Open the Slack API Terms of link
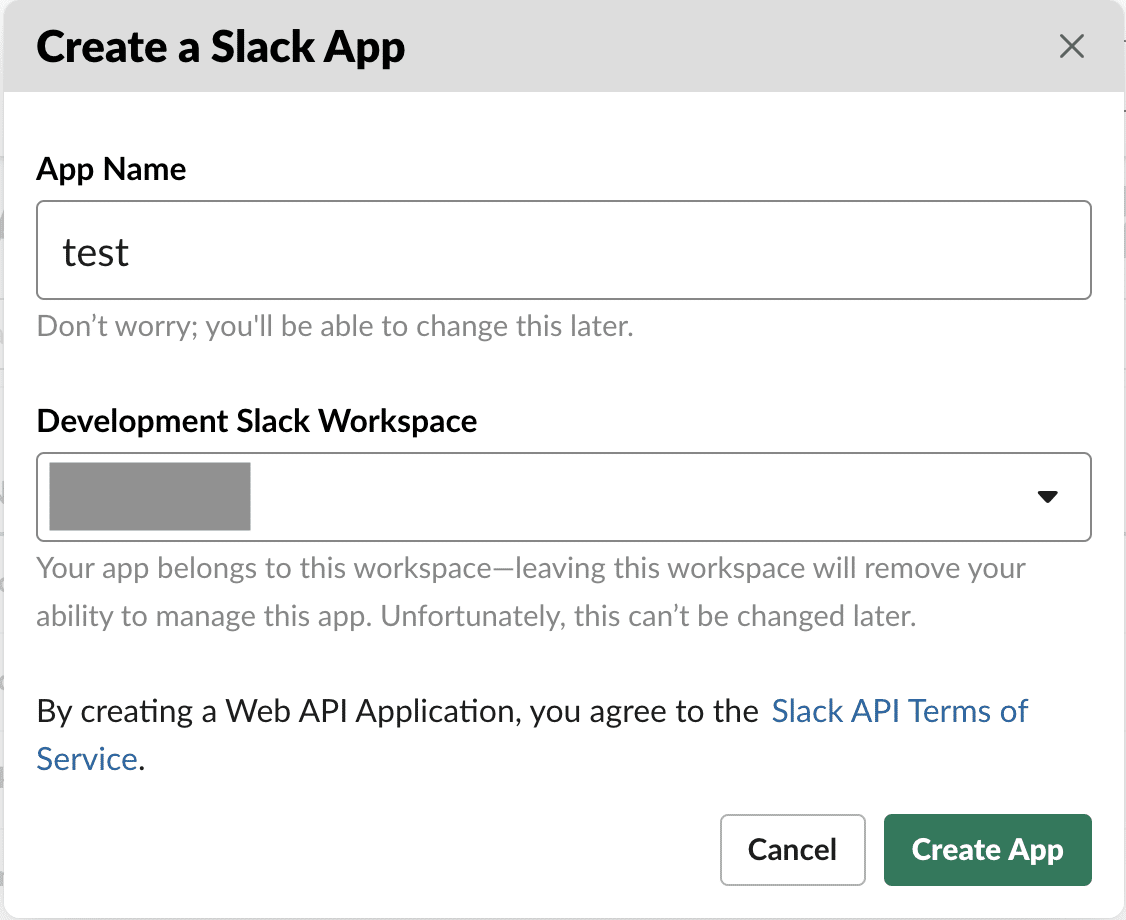 pyautogui.click(x=900, y=711)
